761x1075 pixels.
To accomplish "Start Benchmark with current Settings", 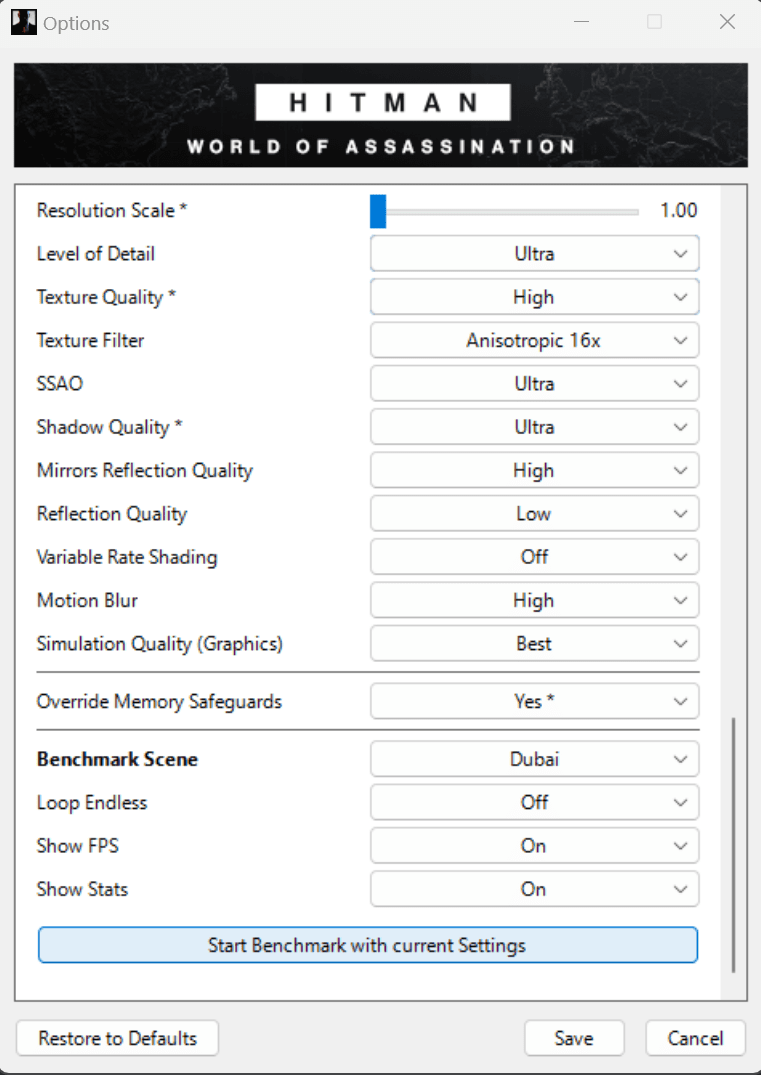I will pyautogui.click(x=367, y=945).
